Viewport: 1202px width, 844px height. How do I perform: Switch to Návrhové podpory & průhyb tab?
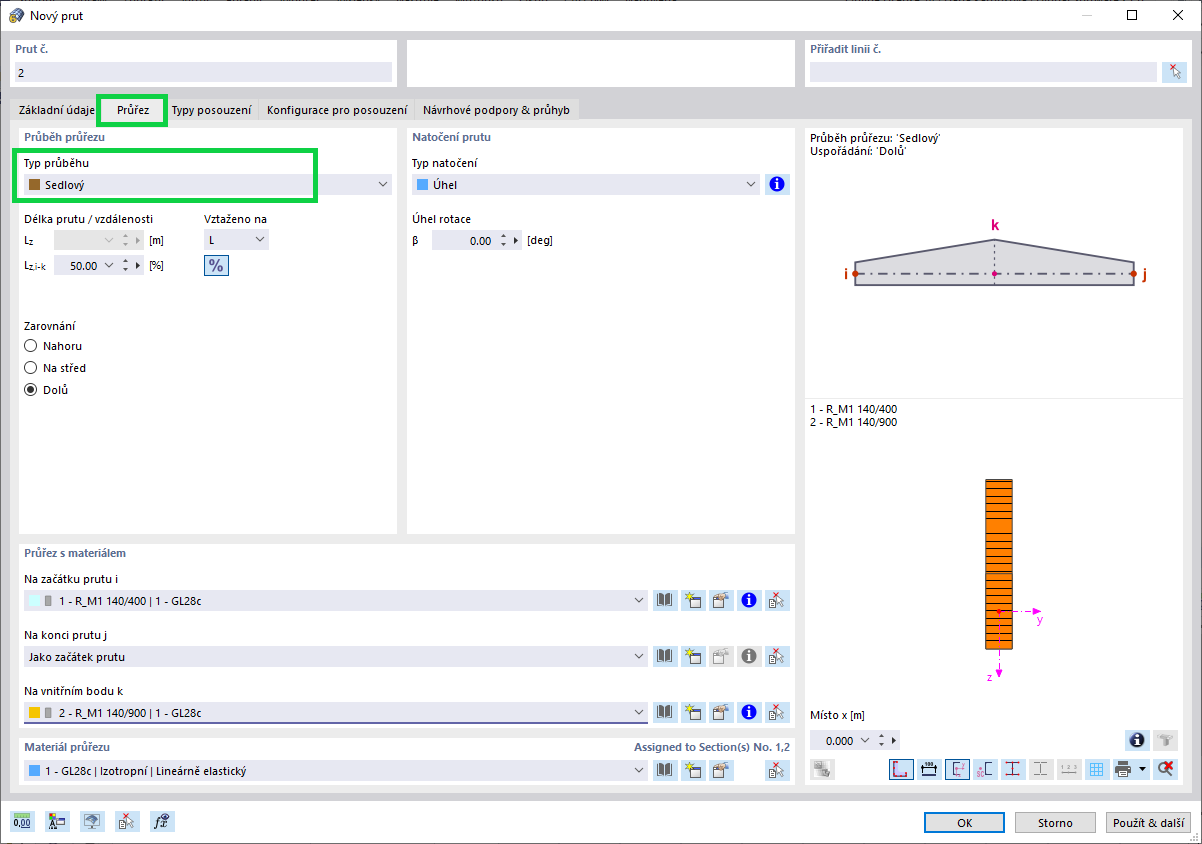[496, 110]
